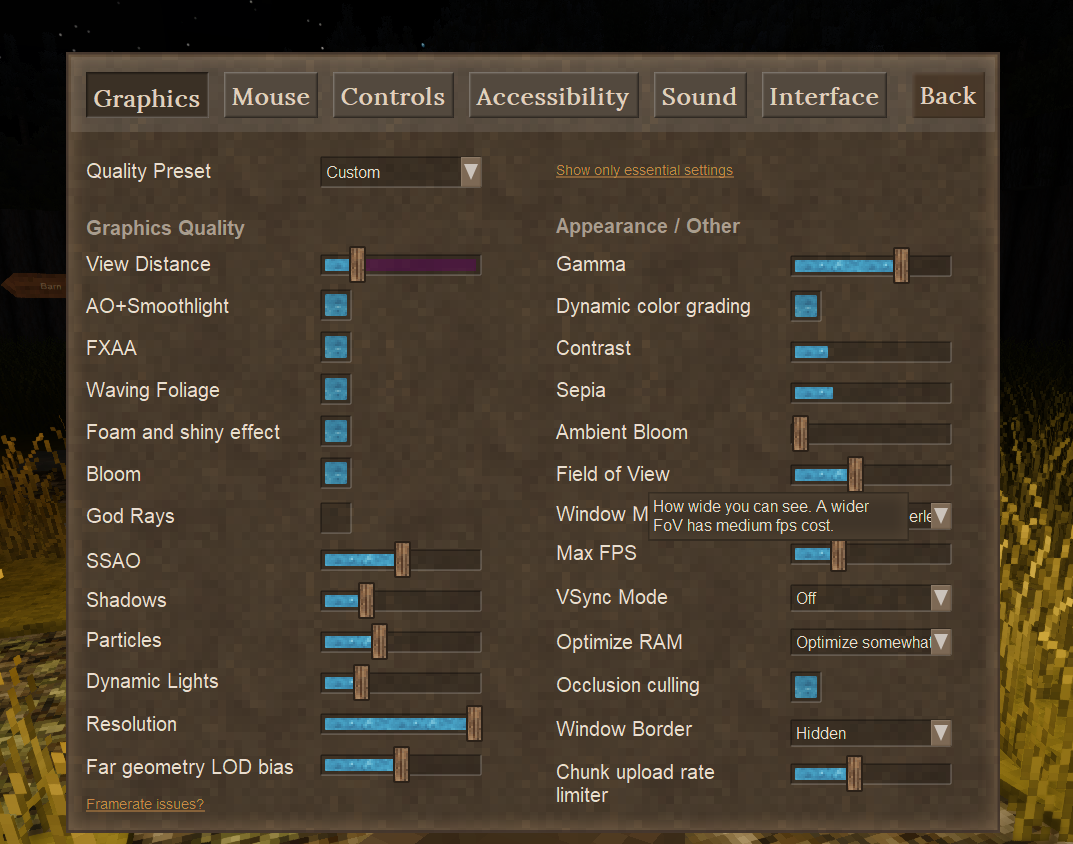Toggle the Occlusion culling checkbox

(806, 687)
